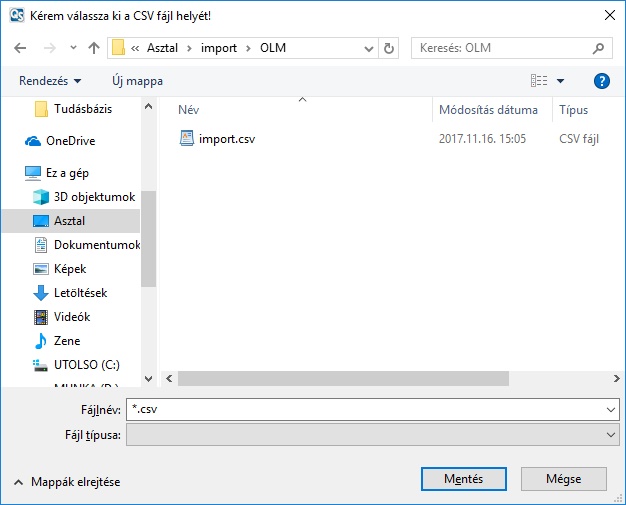Collapse folders with Mappák elrejtése
The width and height of the screenshot is (626, 505).
[66, 482]
